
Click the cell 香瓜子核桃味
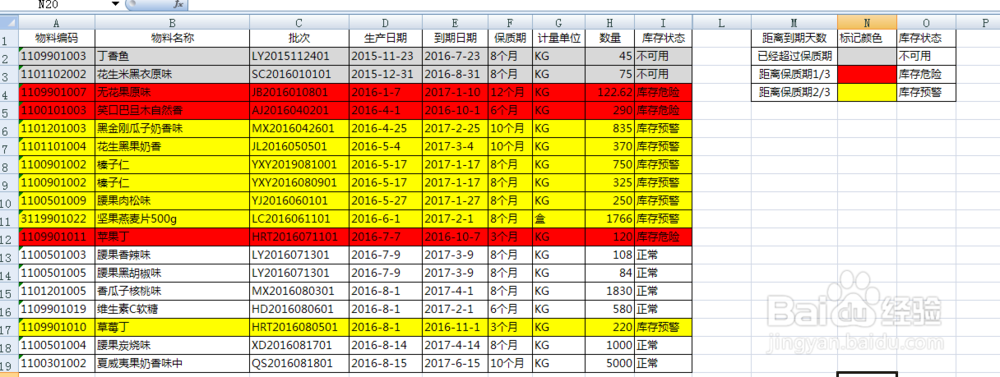point(172,292)
